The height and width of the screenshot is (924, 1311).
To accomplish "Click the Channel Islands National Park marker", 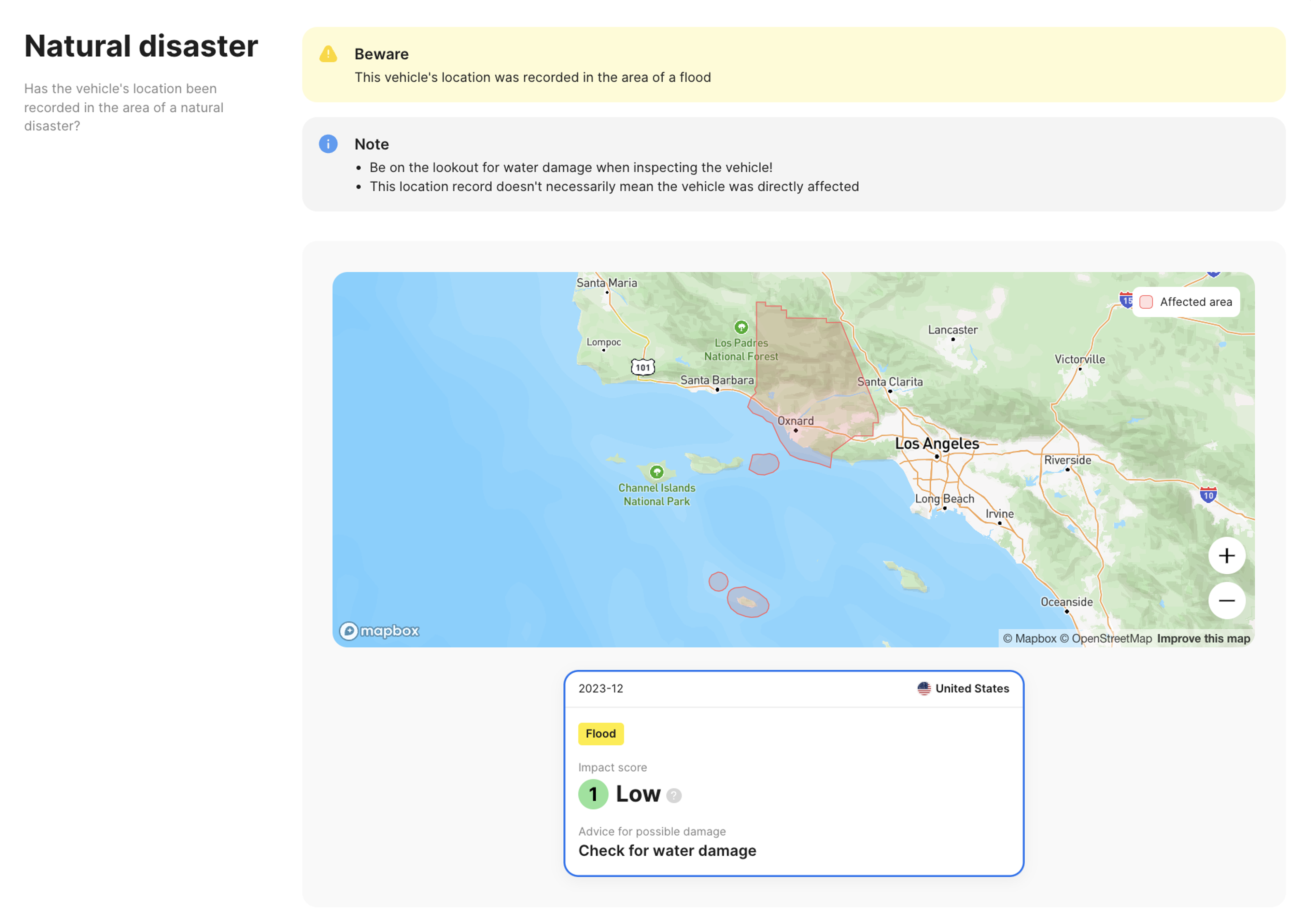I will [657, 472].
